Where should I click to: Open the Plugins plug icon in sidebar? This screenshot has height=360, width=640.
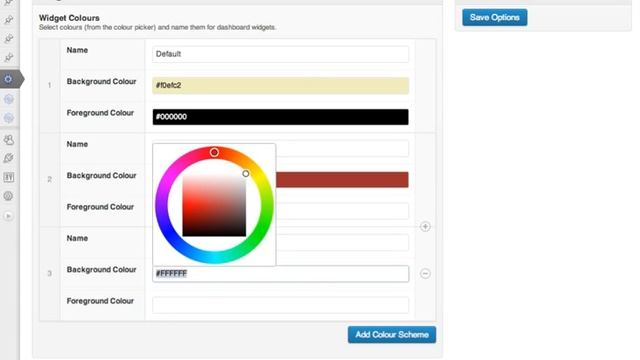click(x=9, y=158)
